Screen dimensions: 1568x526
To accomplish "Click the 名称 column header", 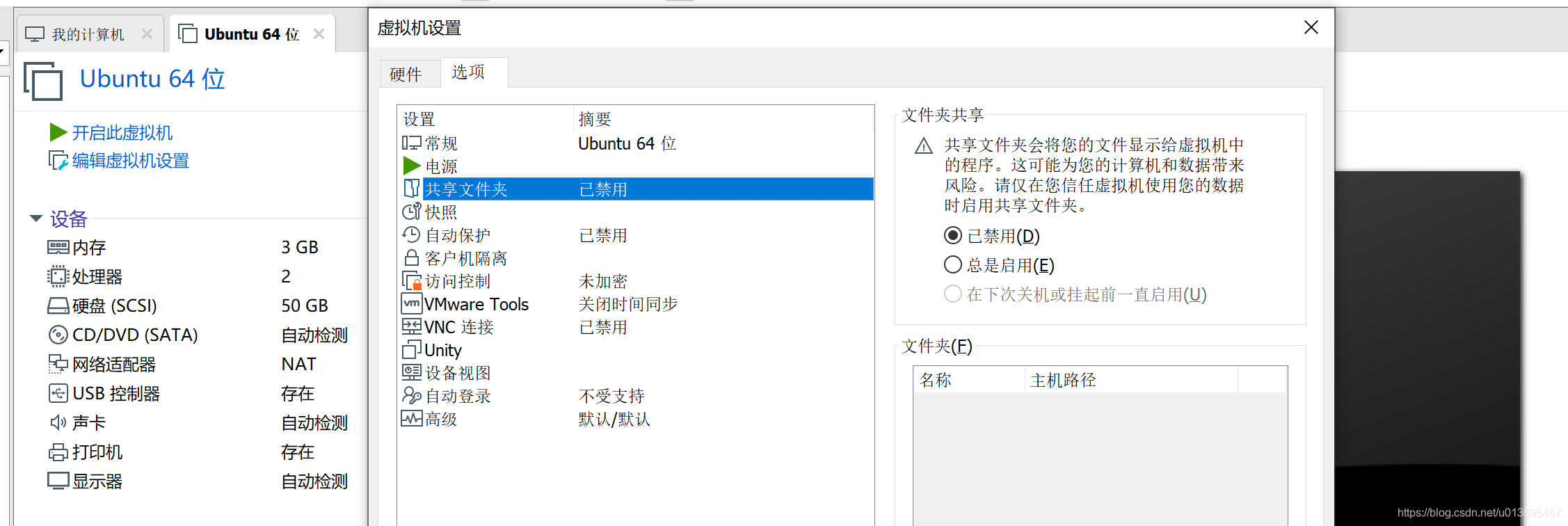I will (x=969, y=380).
